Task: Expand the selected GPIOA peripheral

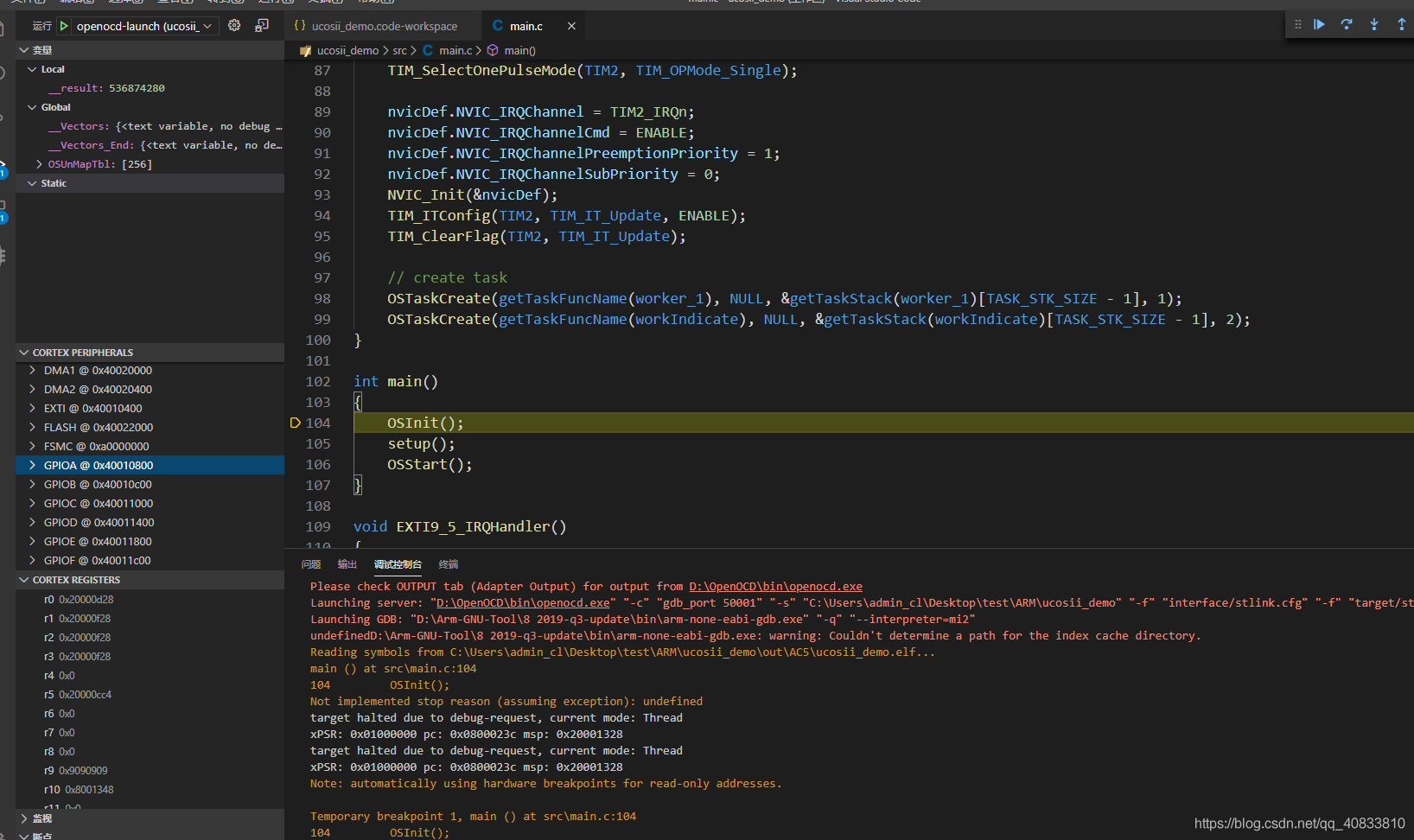Action: (33, 465)
